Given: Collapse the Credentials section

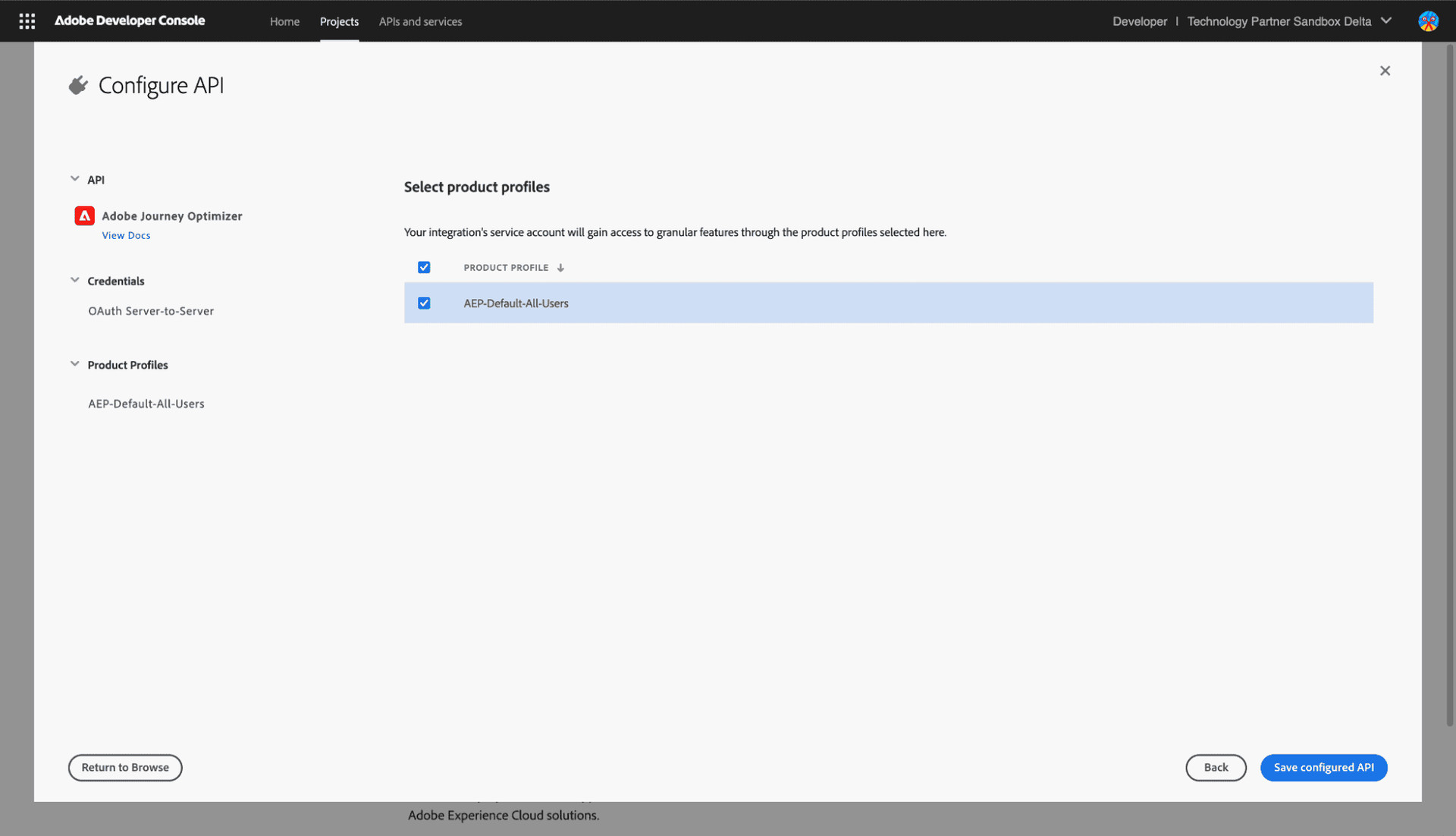Looking at the screenshot, I should point(74,279).
